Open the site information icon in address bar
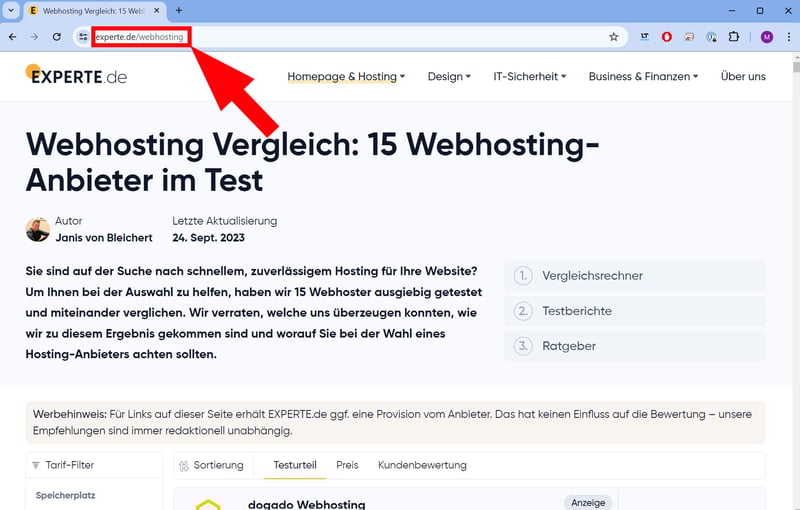 coord(83,37)
